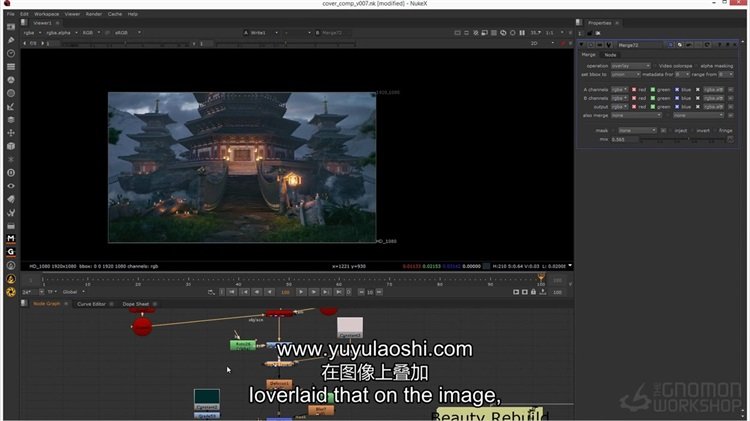
Task: Switch to the Curve Editor tab
Action: 91,304
